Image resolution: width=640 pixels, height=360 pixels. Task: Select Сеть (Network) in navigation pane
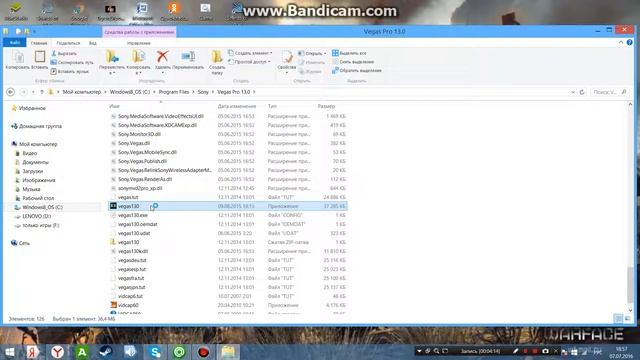pos(24,243)
